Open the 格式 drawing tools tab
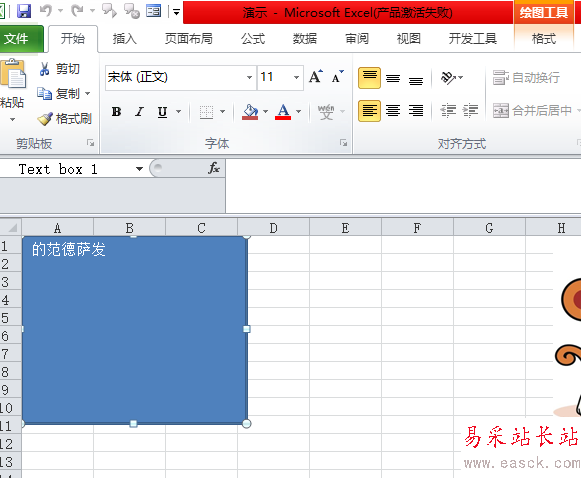The height and width of the screenshot is (478, 581). coord(544,39)
